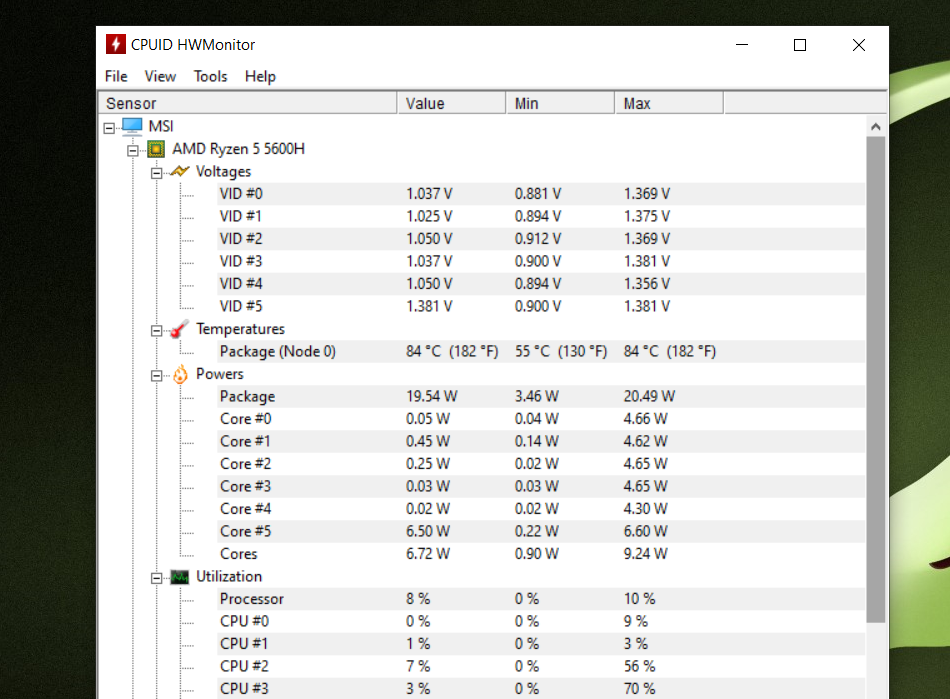Click the Voltages zigzag icon
The height and width of the screenshot is (699, 950).
tap(179, 171)
